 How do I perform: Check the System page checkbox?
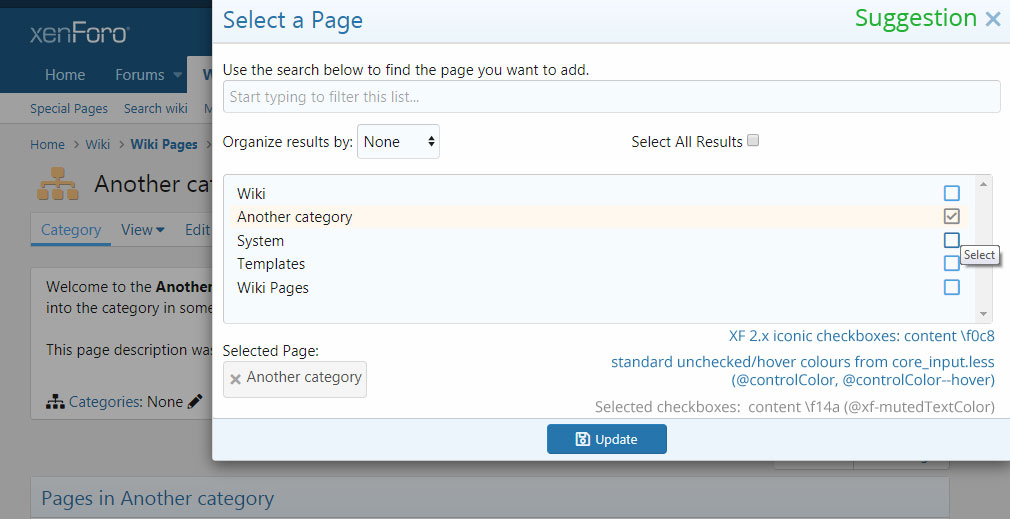[x=951, y=240]
